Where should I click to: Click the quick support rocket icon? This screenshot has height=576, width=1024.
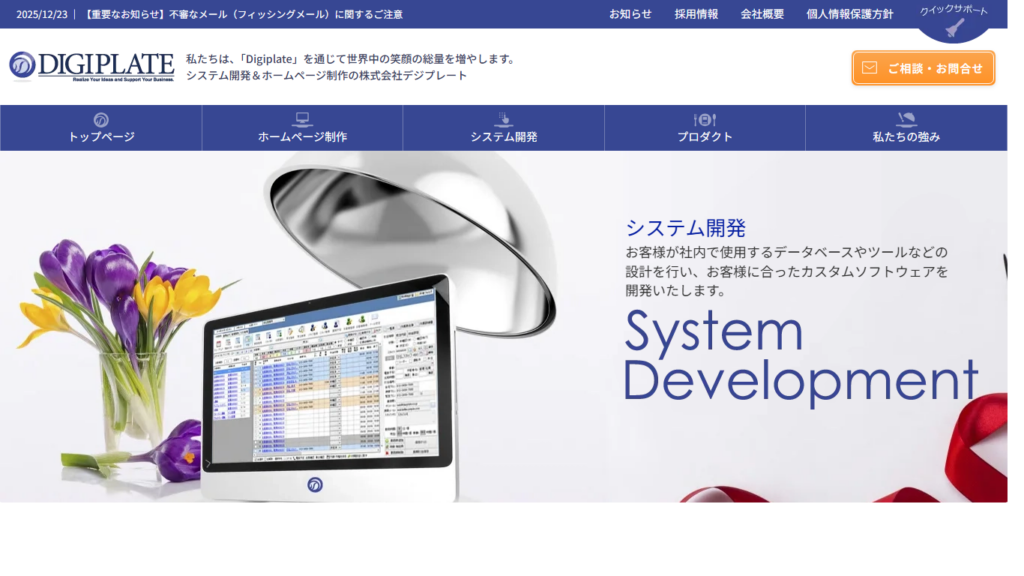coord(955,27)
